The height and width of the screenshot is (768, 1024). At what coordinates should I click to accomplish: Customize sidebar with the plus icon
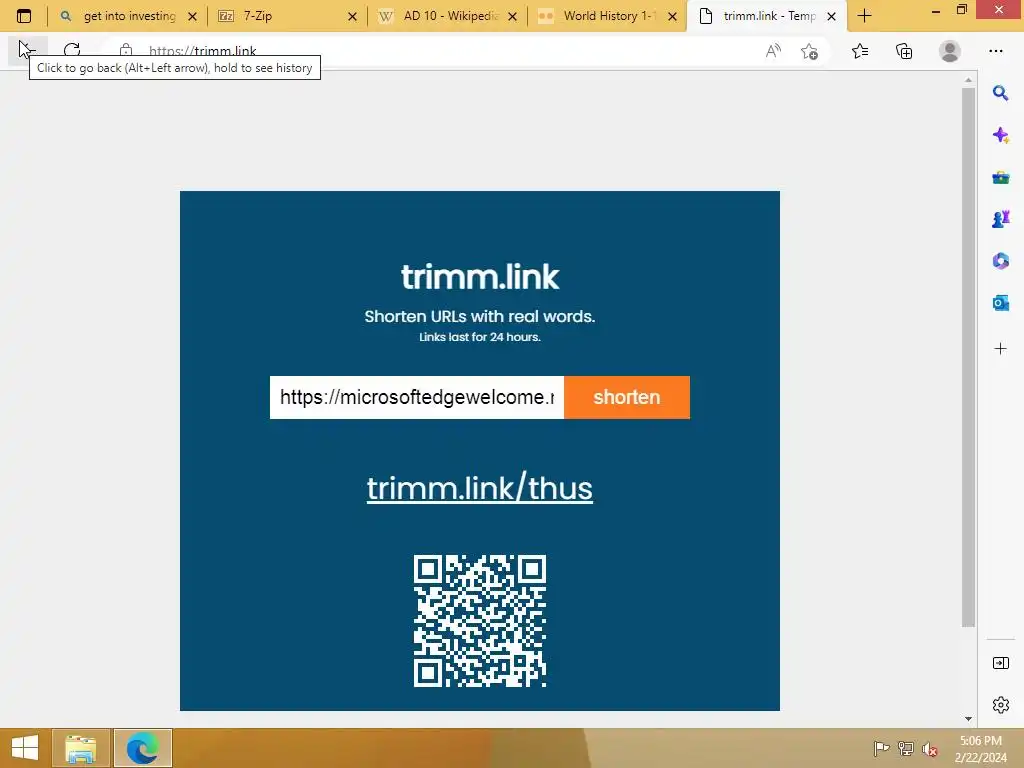(1000, 349)
